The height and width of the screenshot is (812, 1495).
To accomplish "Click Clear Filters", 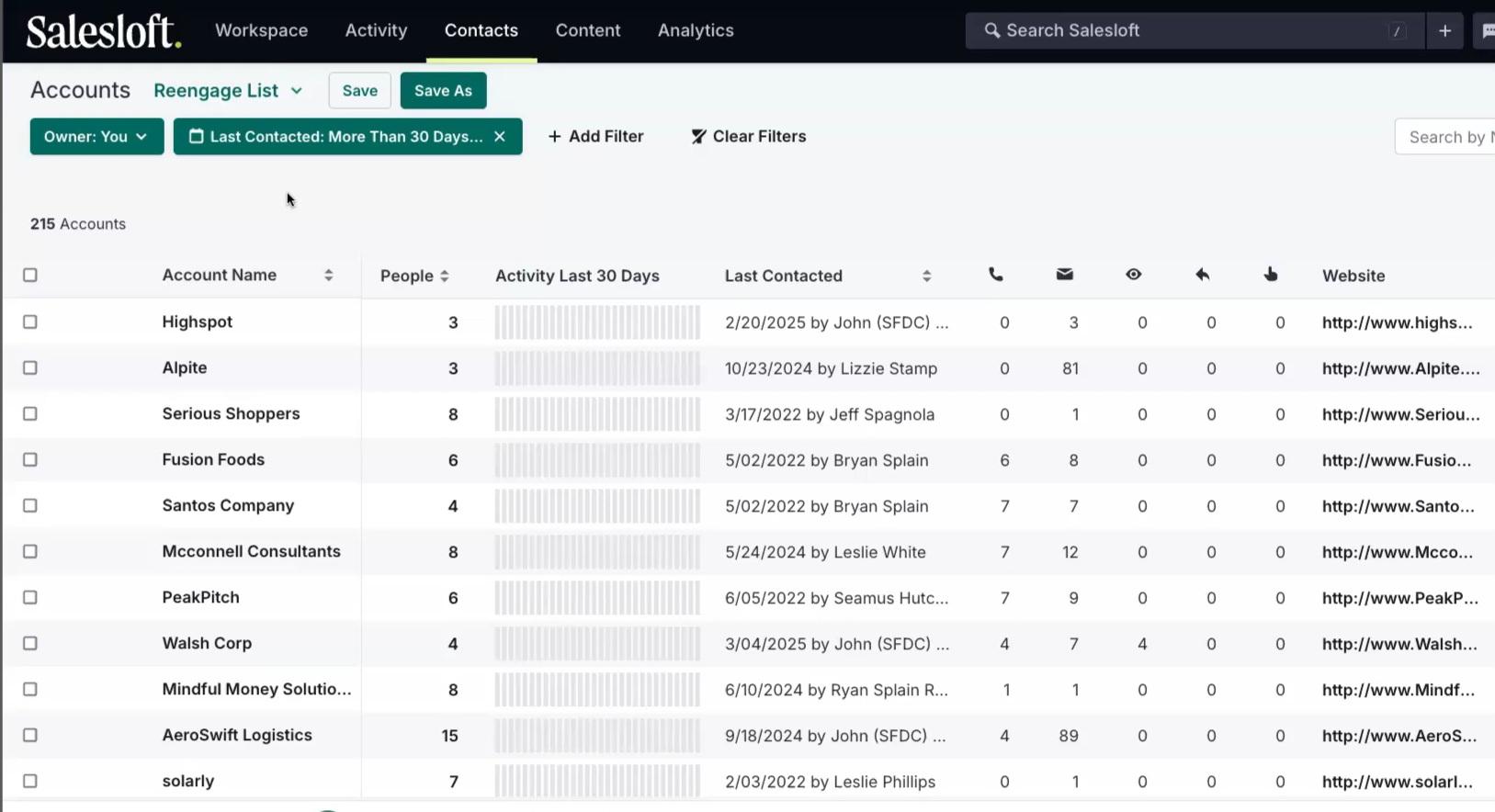I will coord(748,136).
